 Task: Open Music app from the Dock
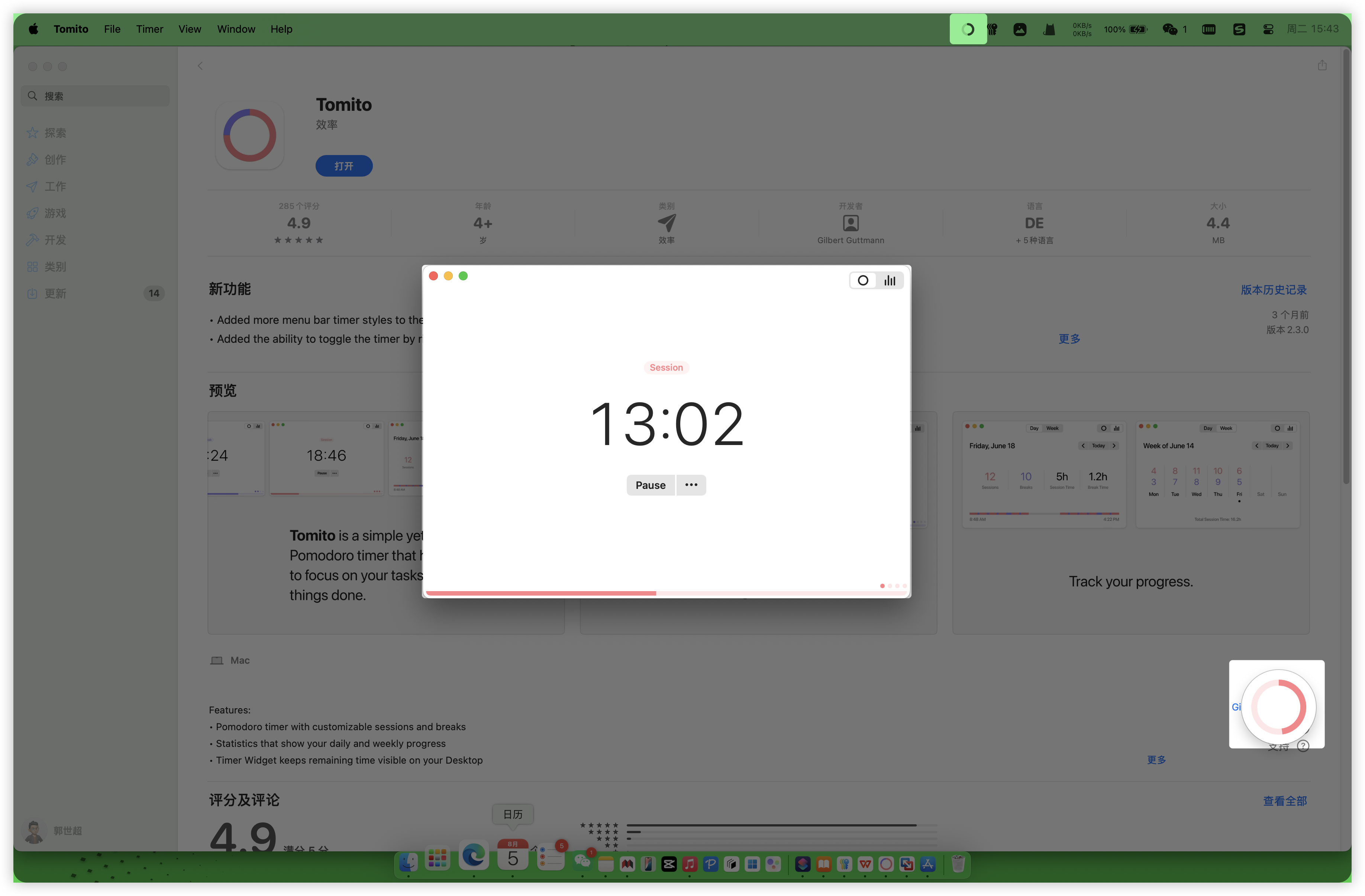[690, 864]
